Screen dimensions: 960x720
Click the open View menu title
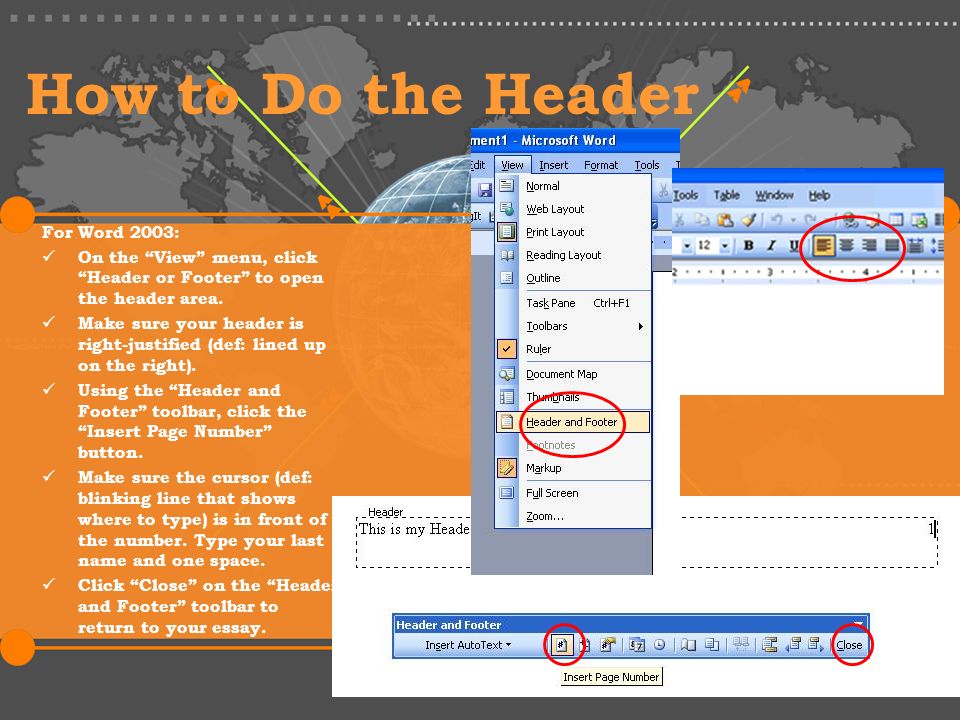click(512, 165)
